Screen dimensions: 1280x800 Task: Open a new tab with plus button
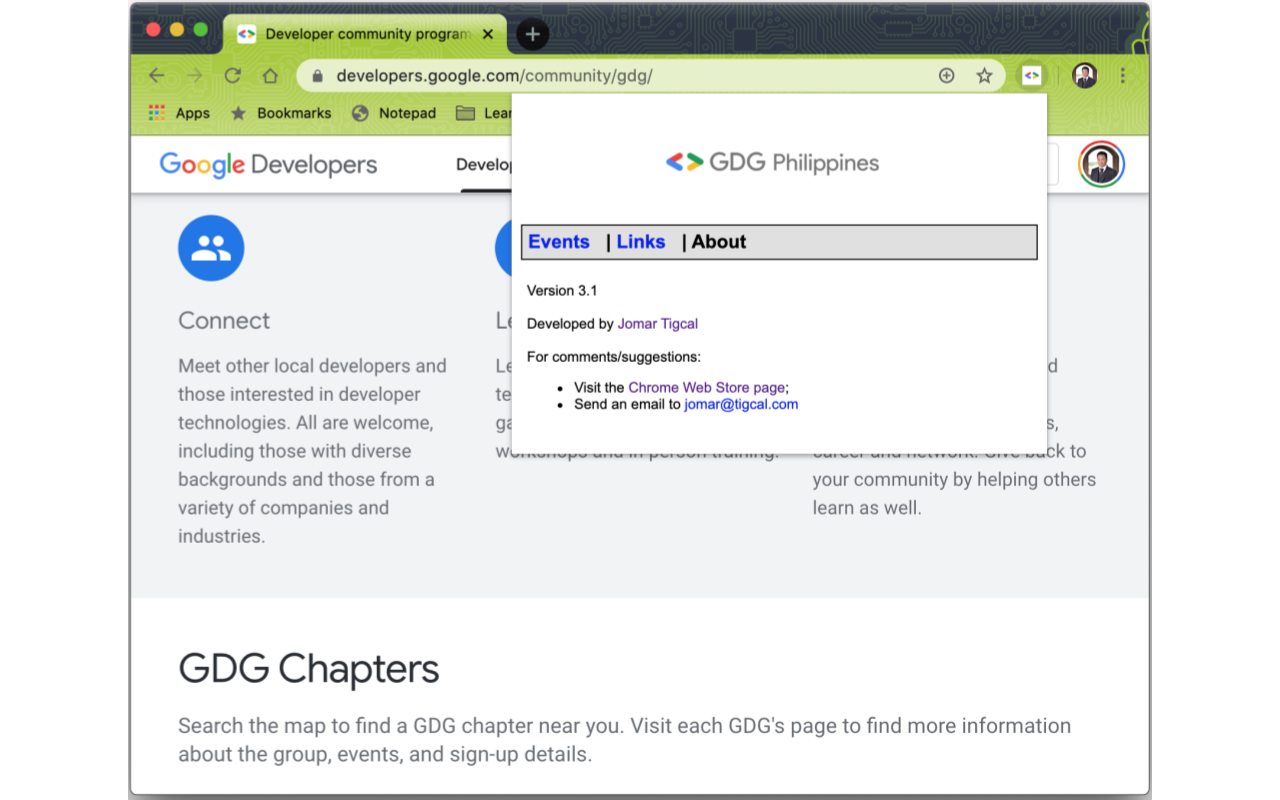point(532,35)
